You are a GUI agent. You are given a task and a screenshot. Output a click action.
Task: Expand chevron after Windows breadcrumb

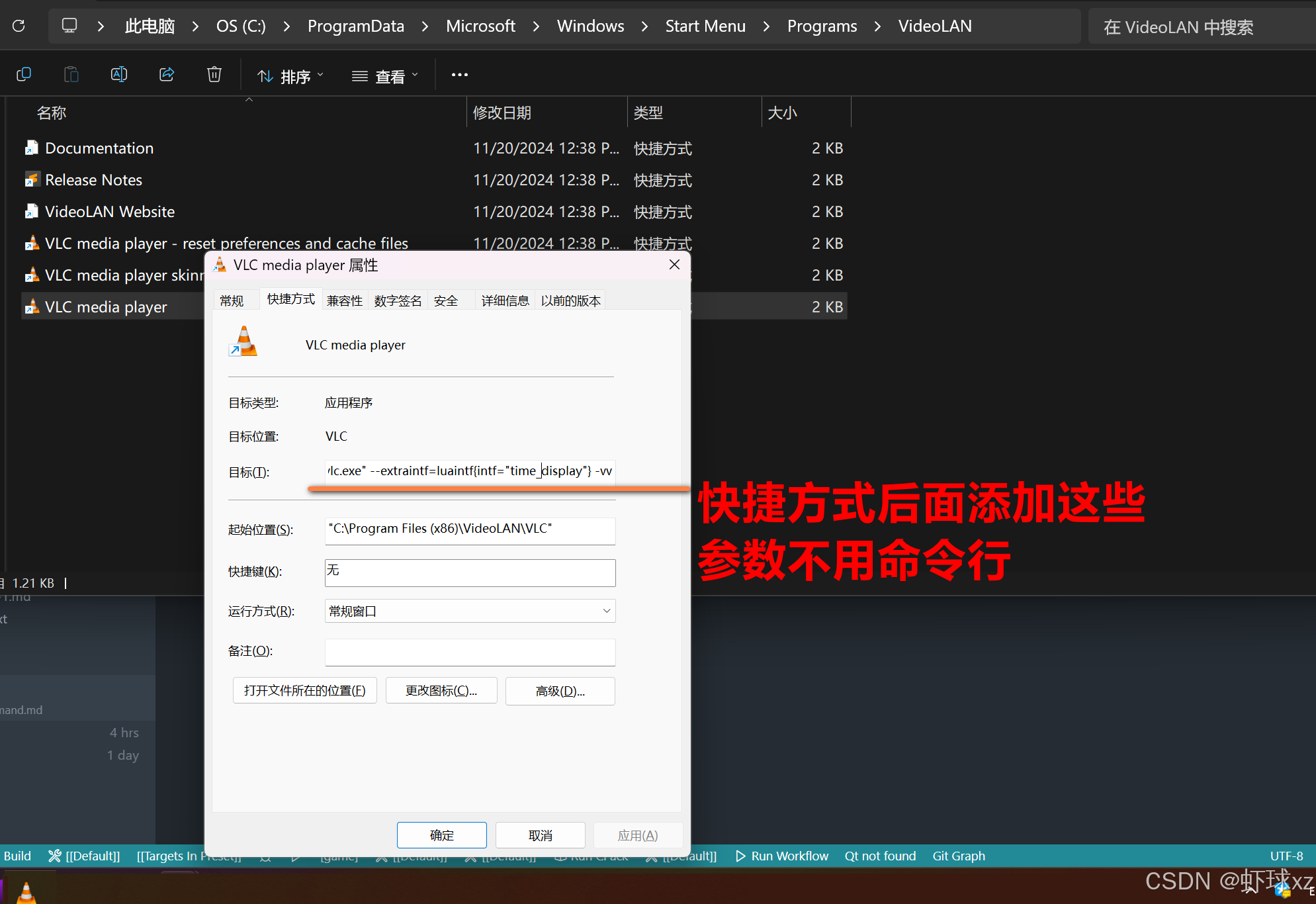click(x=645, y=26)
